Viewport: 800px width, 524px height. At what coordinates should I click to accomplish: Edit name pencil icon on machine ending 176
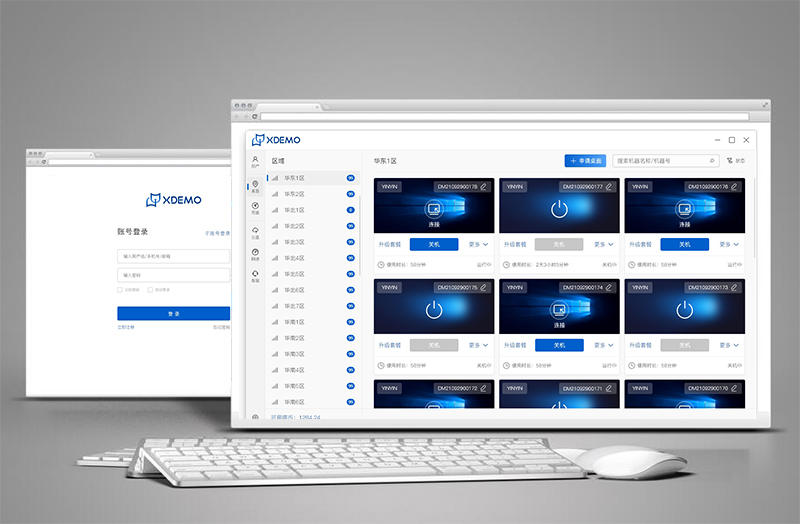click(734, 187)
